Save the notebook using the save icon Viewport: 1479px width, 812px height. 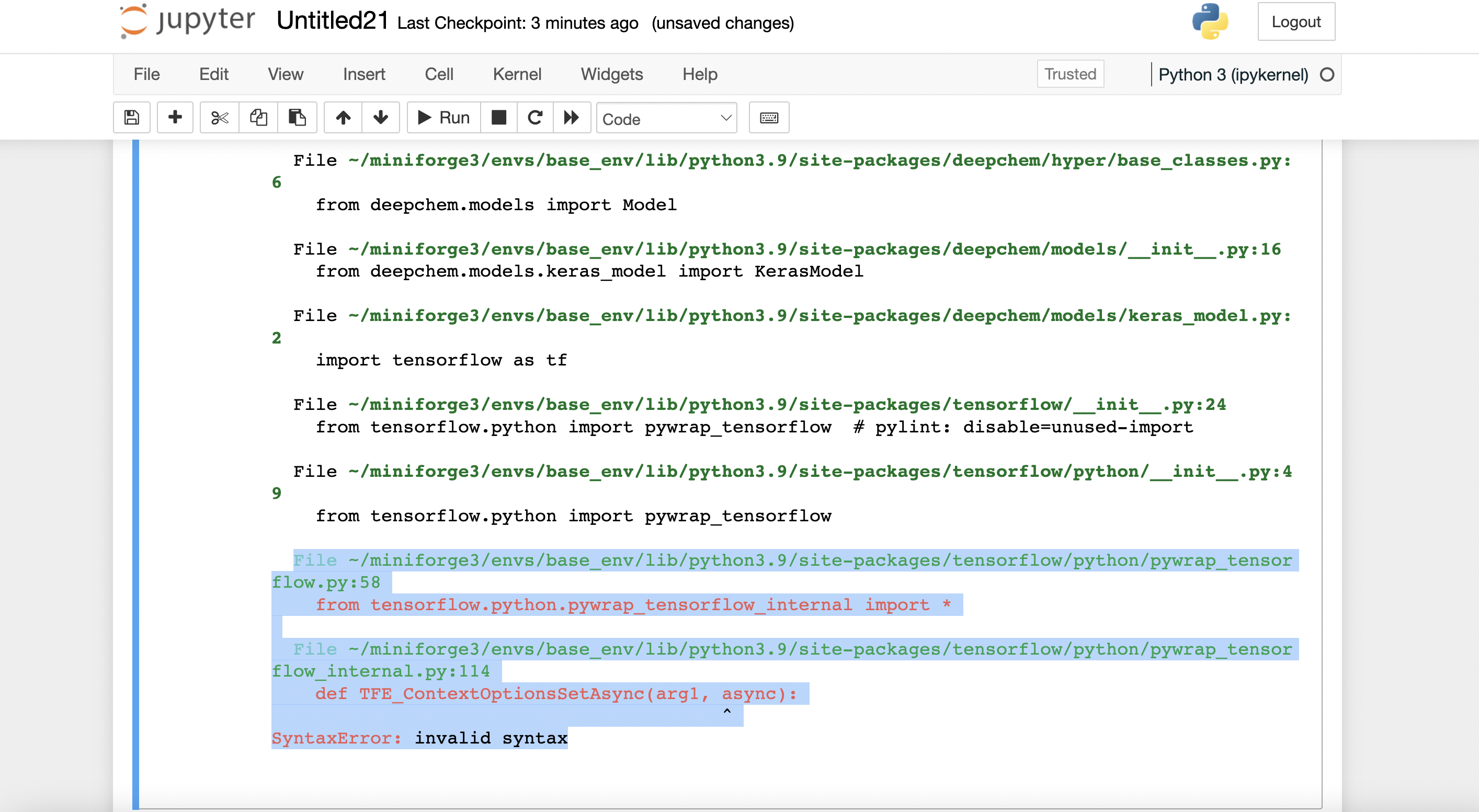(x=131, y=117)
